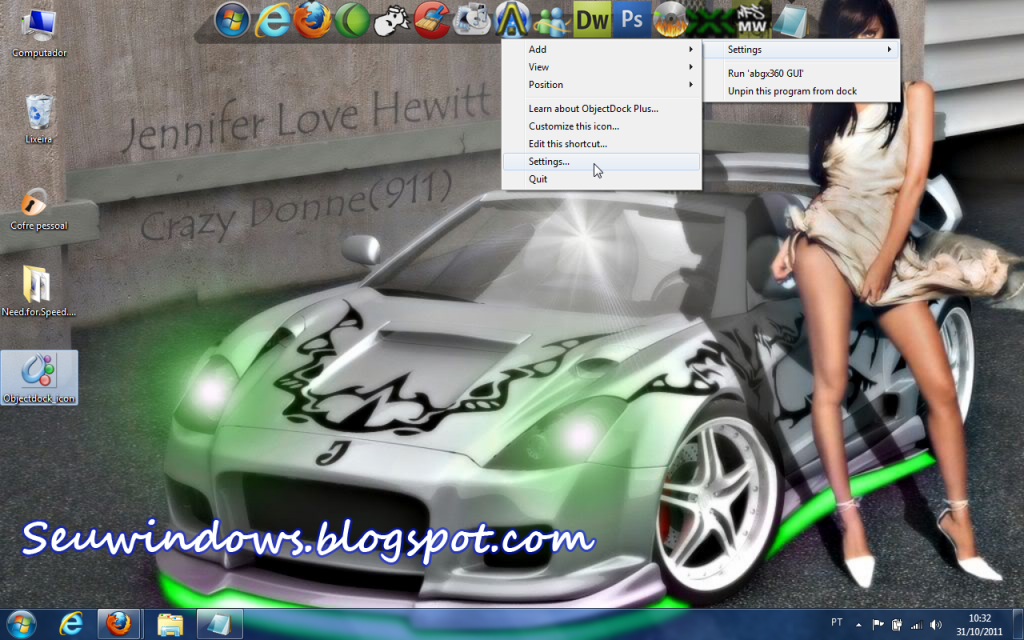The image size is (1024, 640).
Task: Launch Internet Explorer from the dock
Action: (x=272, y=18)
